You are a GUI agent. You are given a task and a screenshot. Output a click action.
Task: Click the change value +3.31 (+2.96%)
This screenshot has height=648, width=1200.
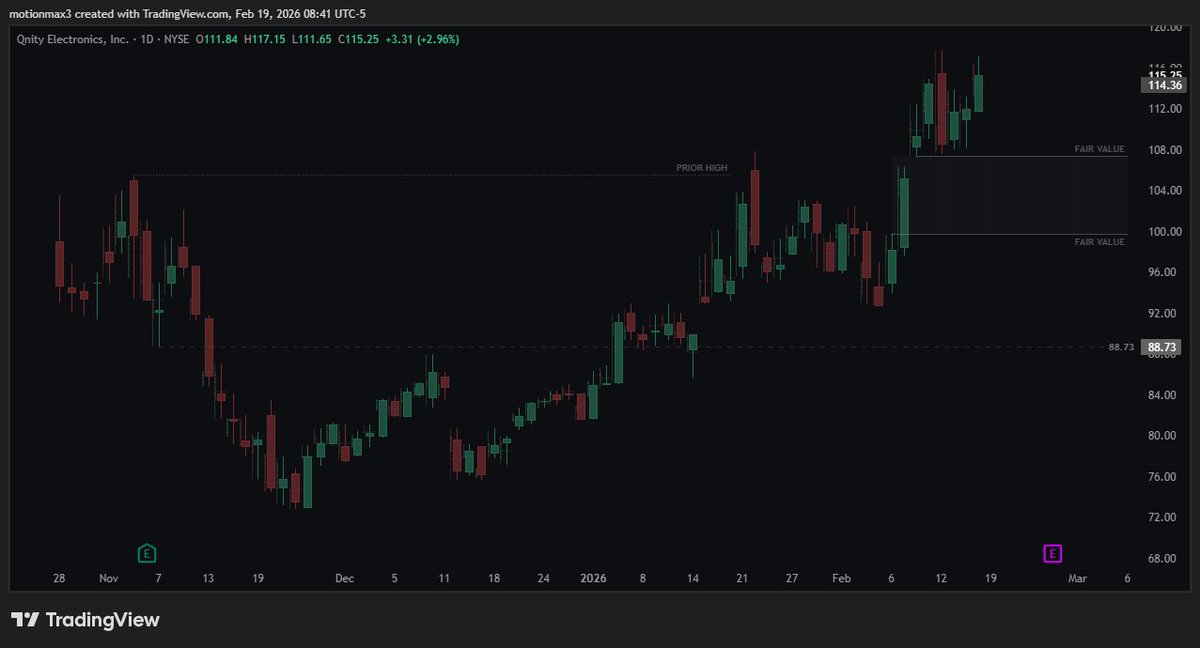[423, 39]
